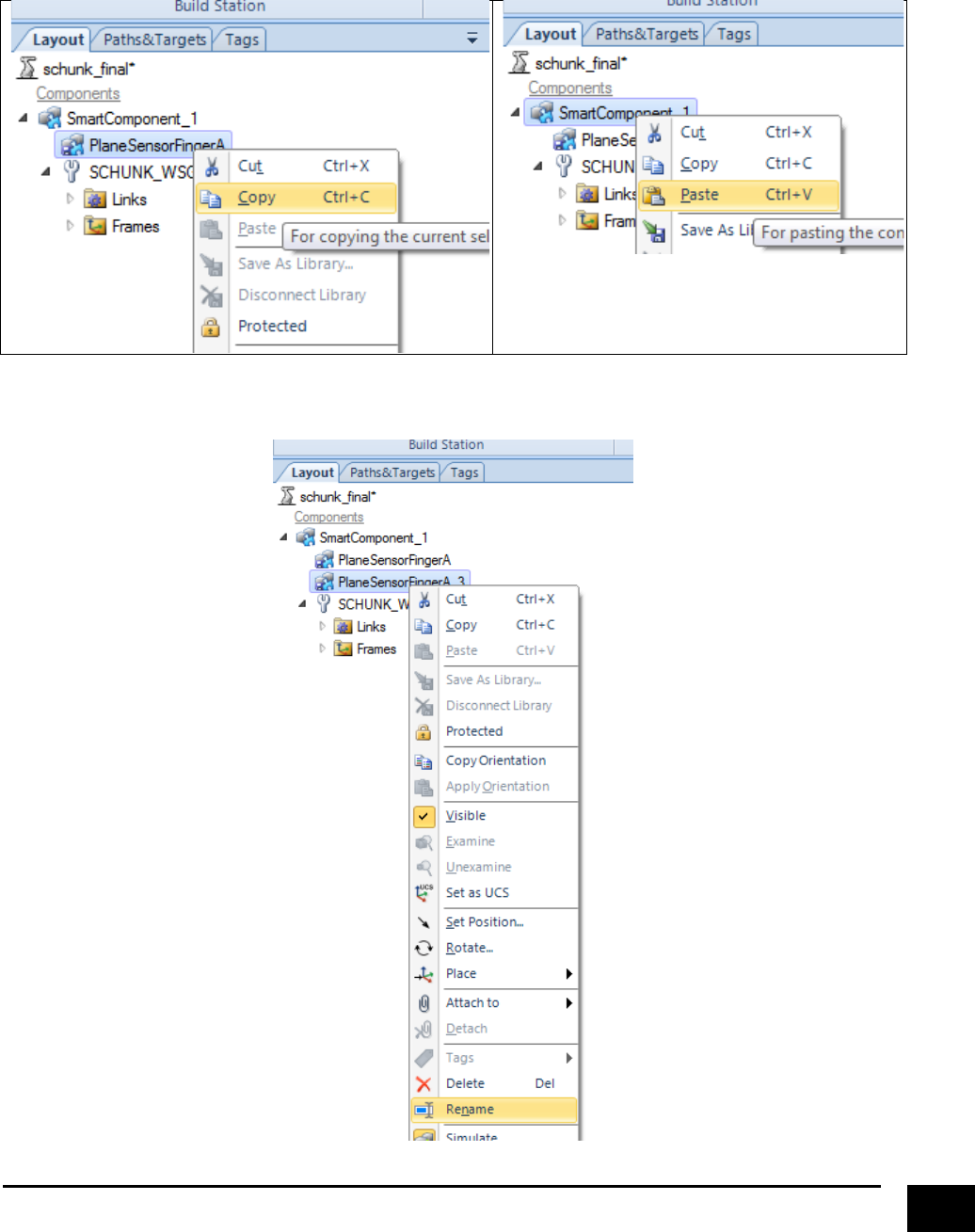Screen dimensions: 975x1232
Task: Click Save As Li... entry under Paste
Action: click(x=715, y=230)
